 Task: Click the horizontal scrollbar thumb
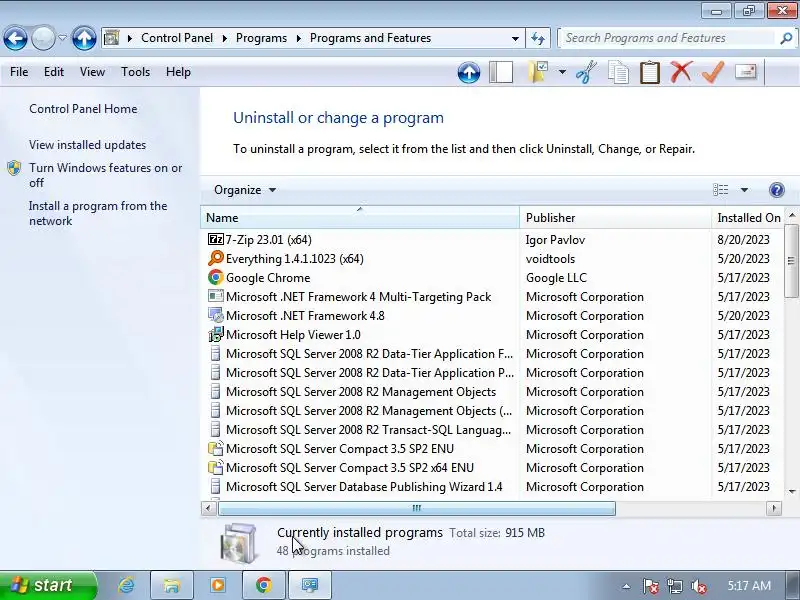417,508
